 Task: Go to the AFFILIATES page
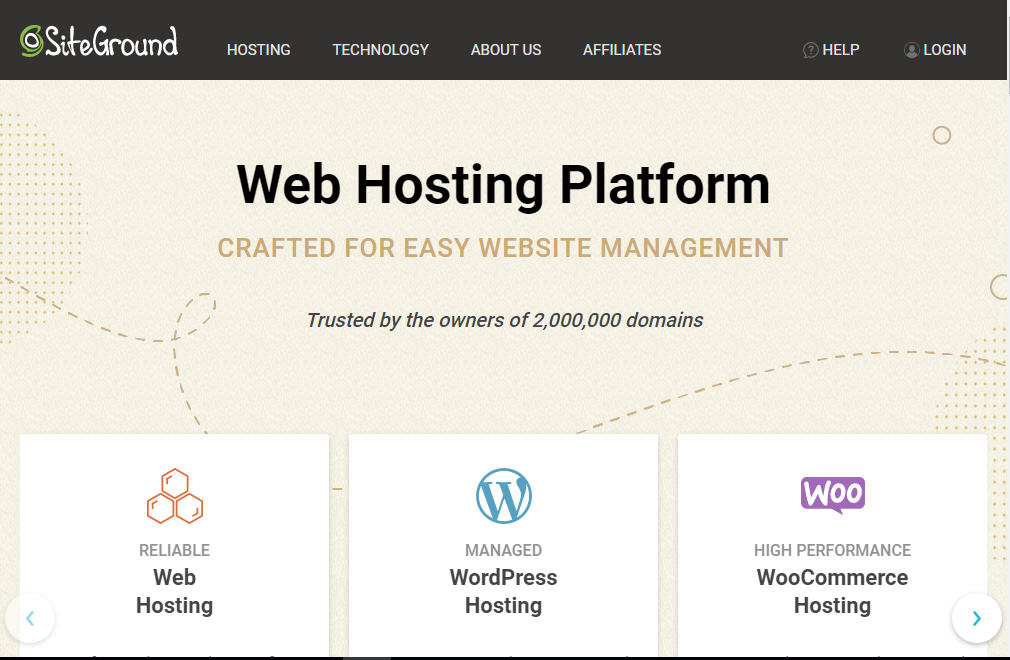click(x=622, y=50)
